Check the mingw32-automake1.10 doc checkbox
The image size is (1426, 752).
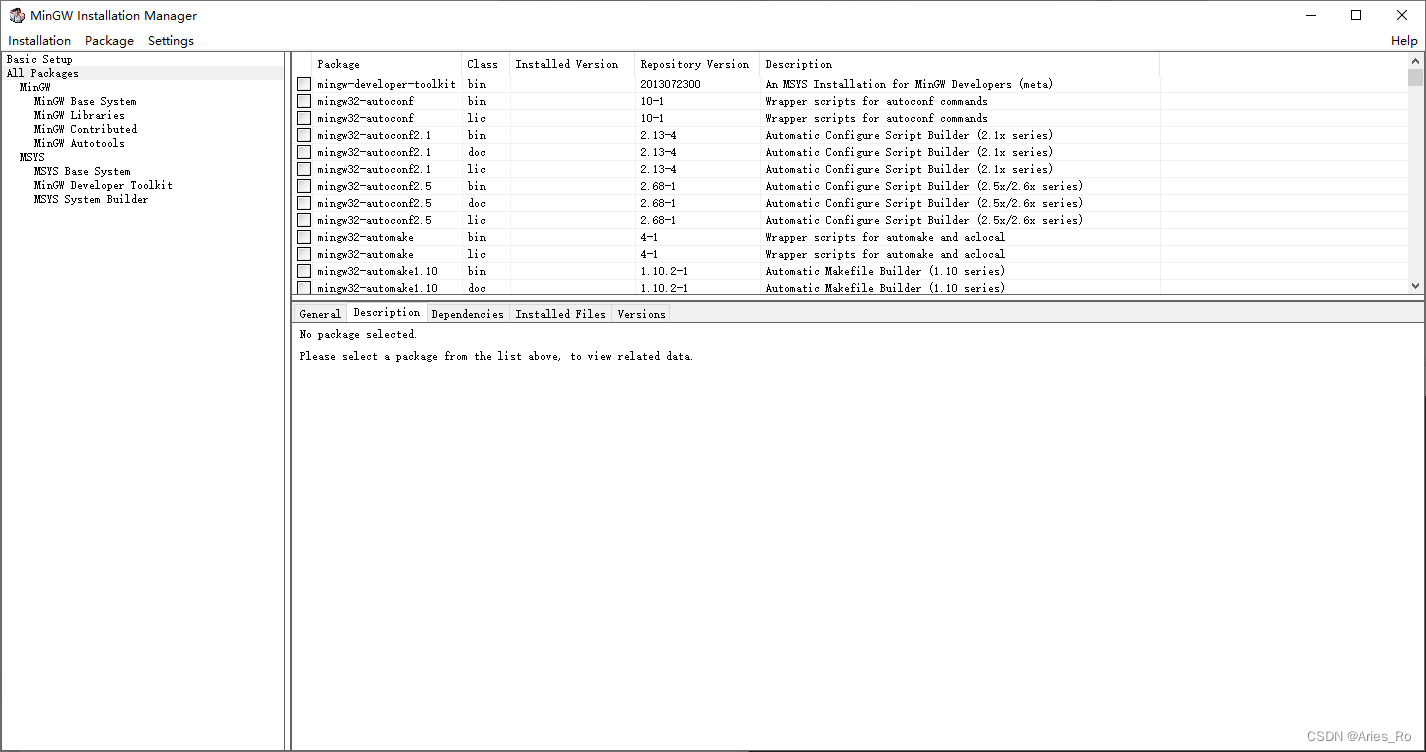[303, 288]
